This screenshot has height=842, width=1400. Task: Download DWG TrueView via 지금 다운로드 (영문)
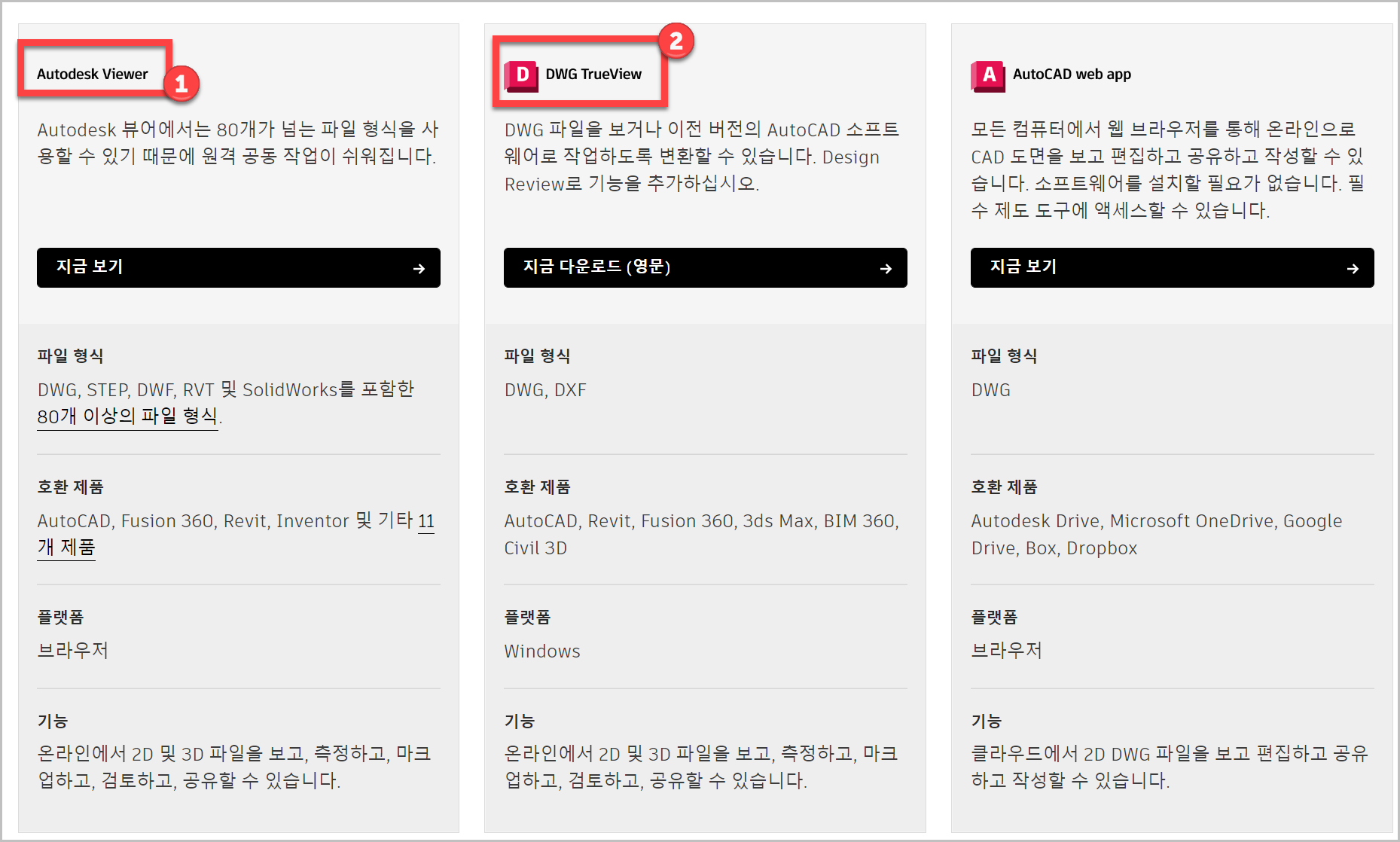706,267
